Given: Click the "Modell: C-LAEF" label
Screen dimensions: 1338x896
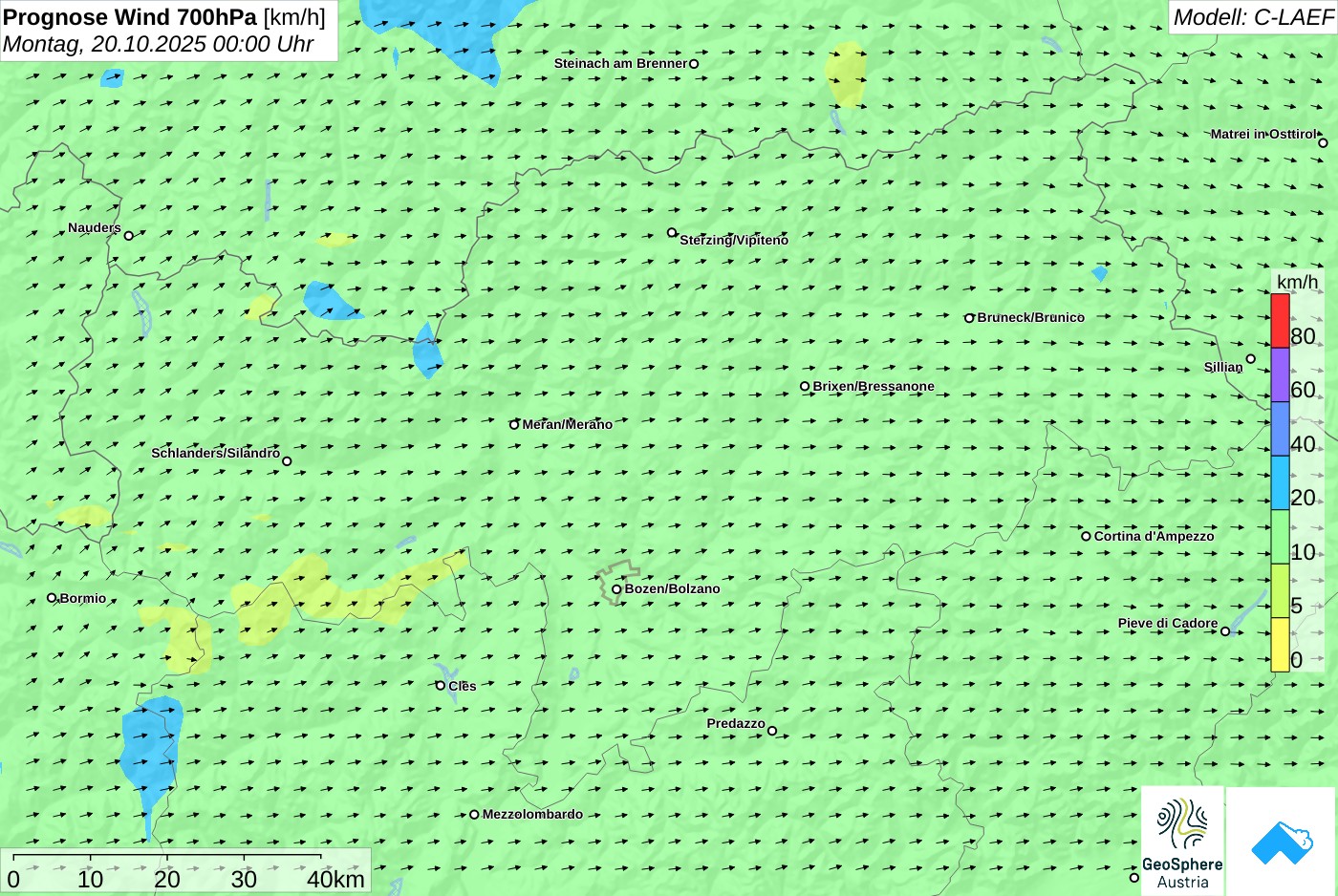Looking at the screenshot, I should tap(1253, 17).
